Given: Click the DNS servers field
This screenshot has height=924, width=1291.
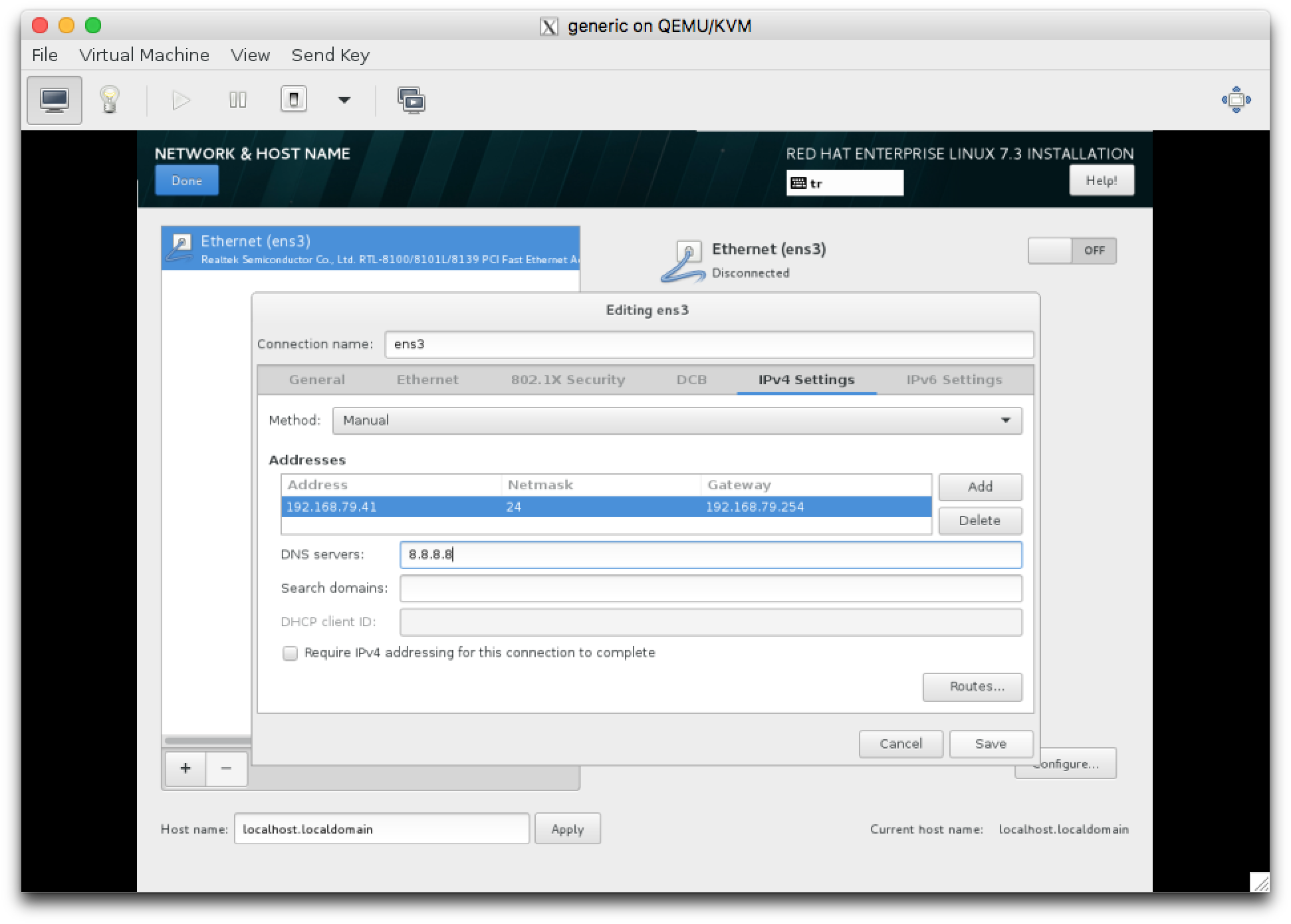Looking at the screenshot, I should coord(711,555).
